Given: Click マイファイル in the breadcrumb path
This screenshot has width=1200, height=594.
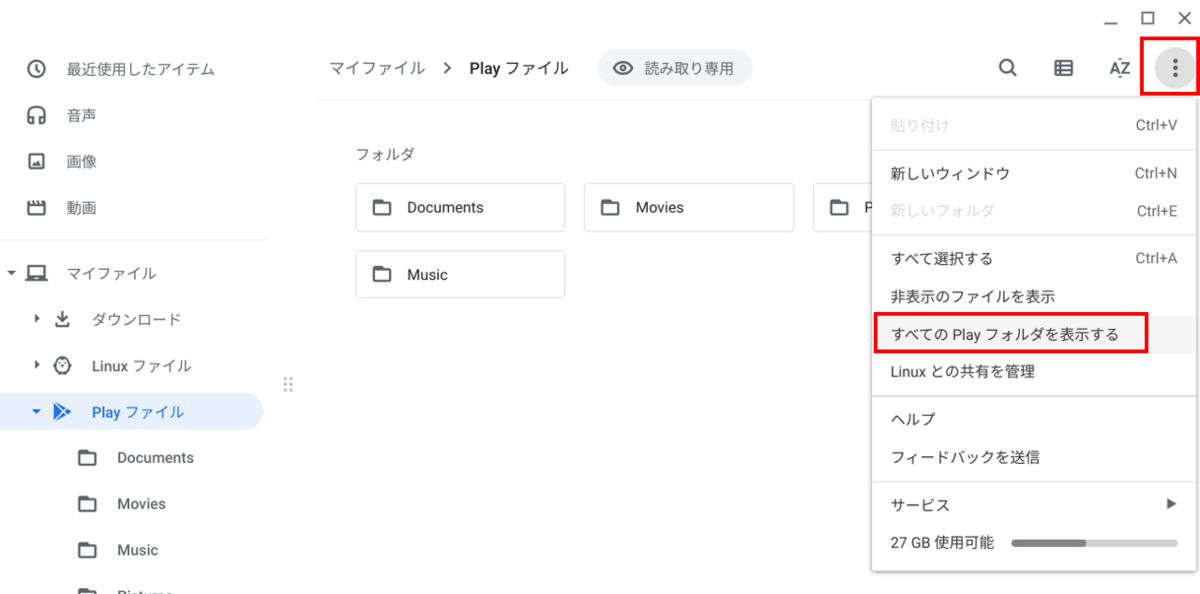Looking at the screenshot, I should click(x=377, y=68).
